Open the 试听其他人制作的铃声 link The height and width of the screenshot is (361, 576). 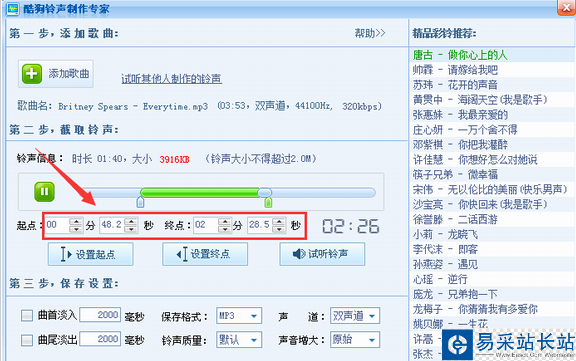[x=171, y=79]
